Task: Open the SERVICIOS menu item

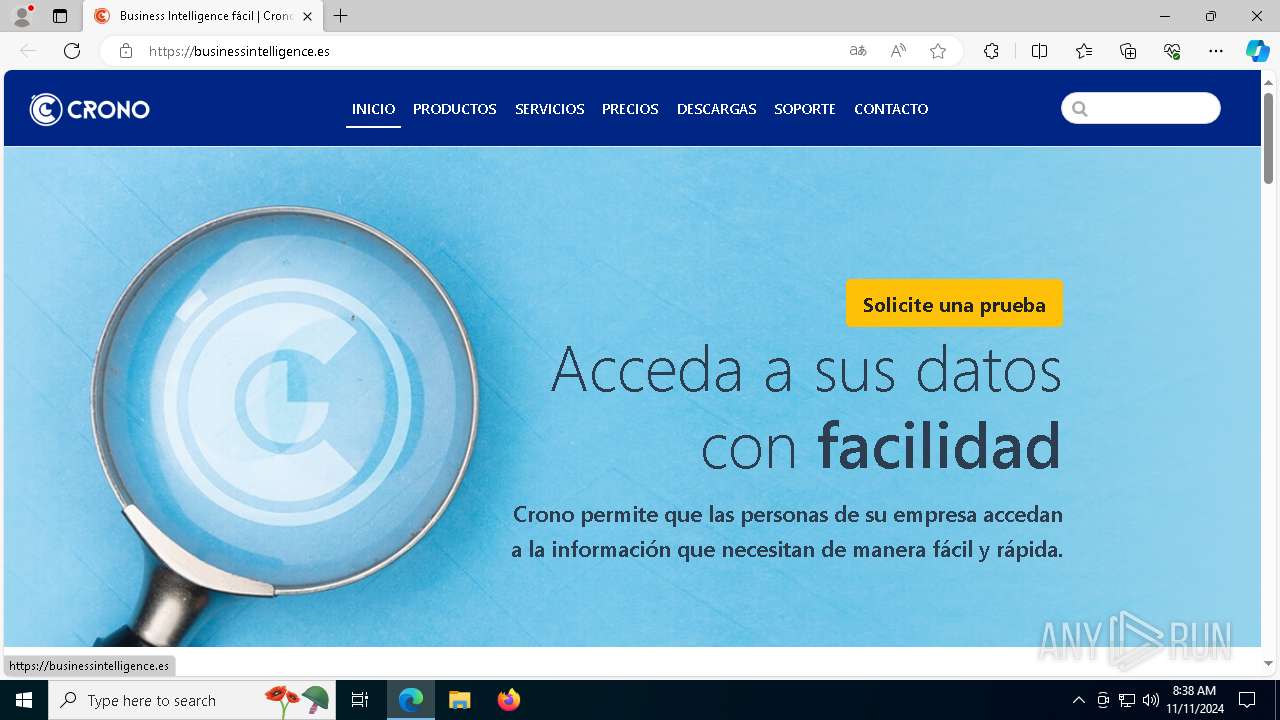Action: pos(550,109)
